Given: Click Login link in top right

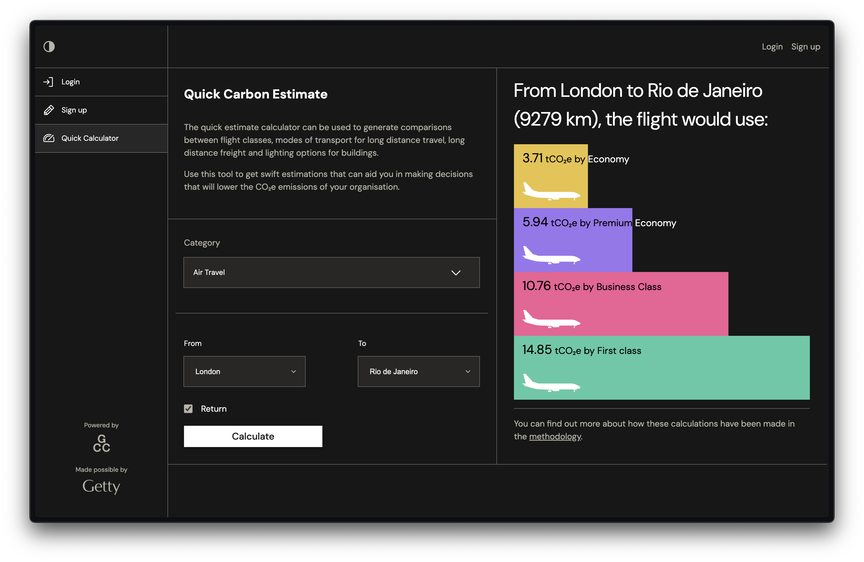Looking at the screenshot, I should coord(772,47).
